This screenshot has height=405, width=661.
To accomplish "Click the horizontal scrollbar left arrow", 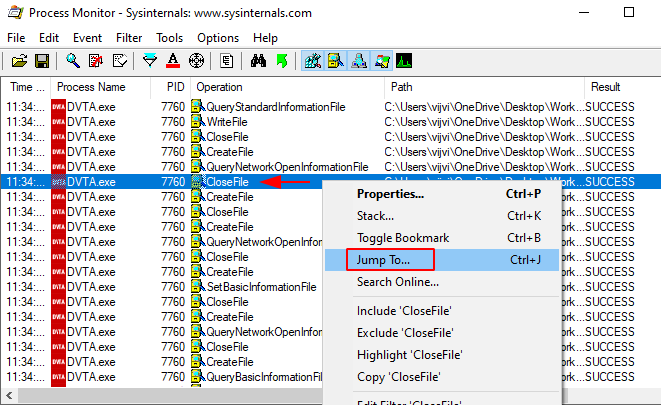I will click(9, 396).
